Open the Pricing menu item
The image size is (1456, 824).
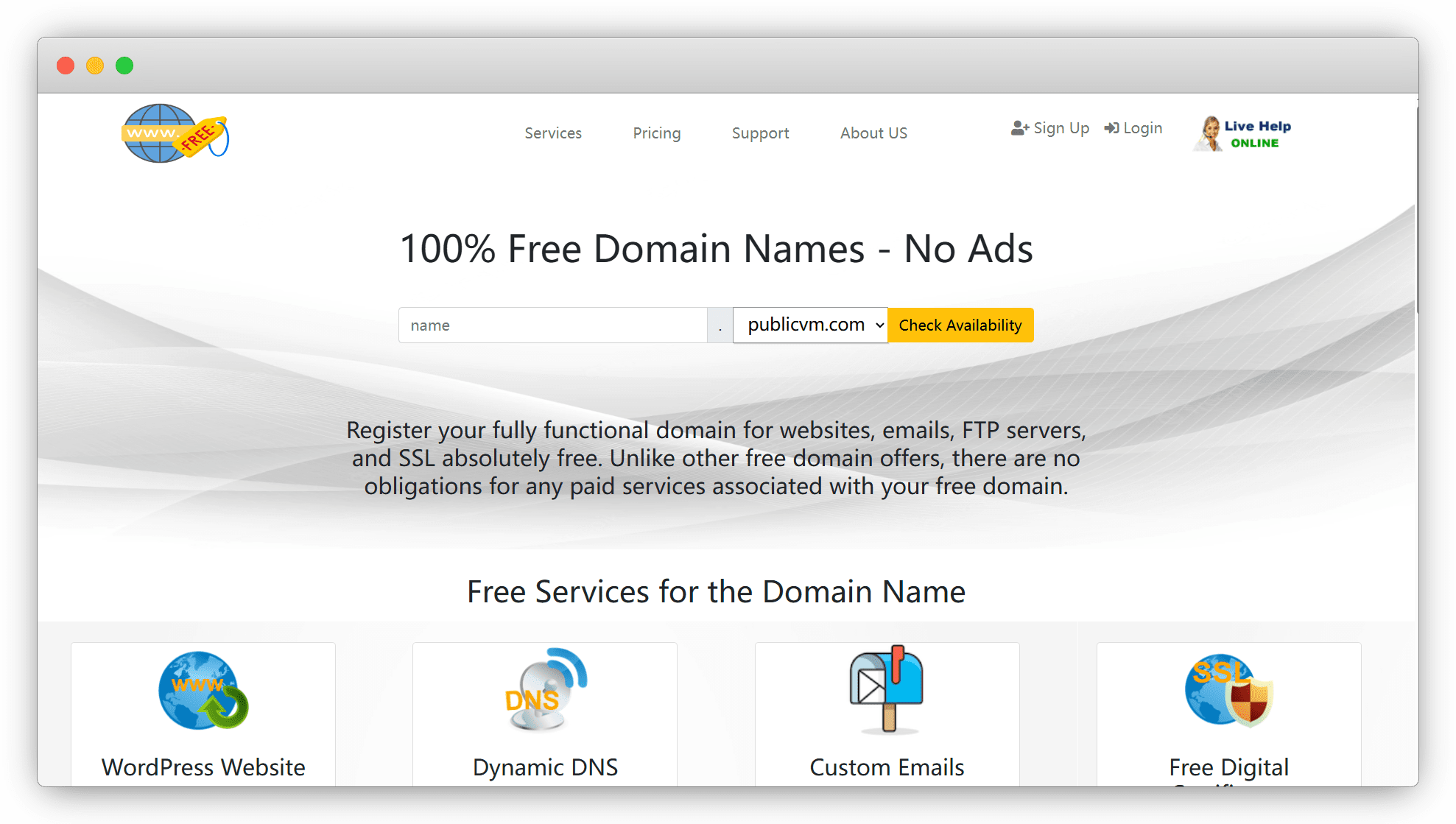tap(656, 133)
